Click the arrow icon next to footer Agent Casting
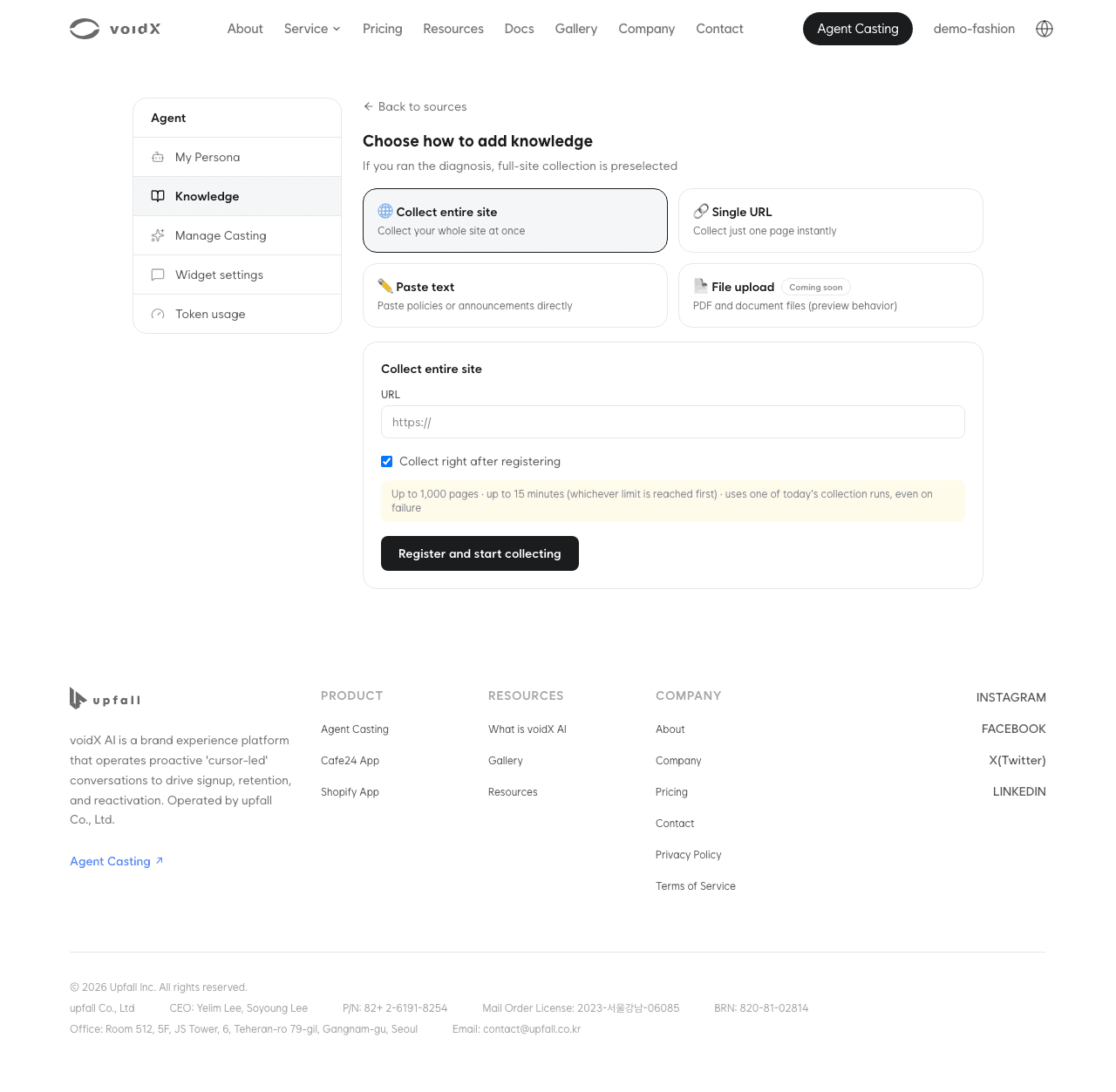The image size is (1116, 1092). click(160, 861)
